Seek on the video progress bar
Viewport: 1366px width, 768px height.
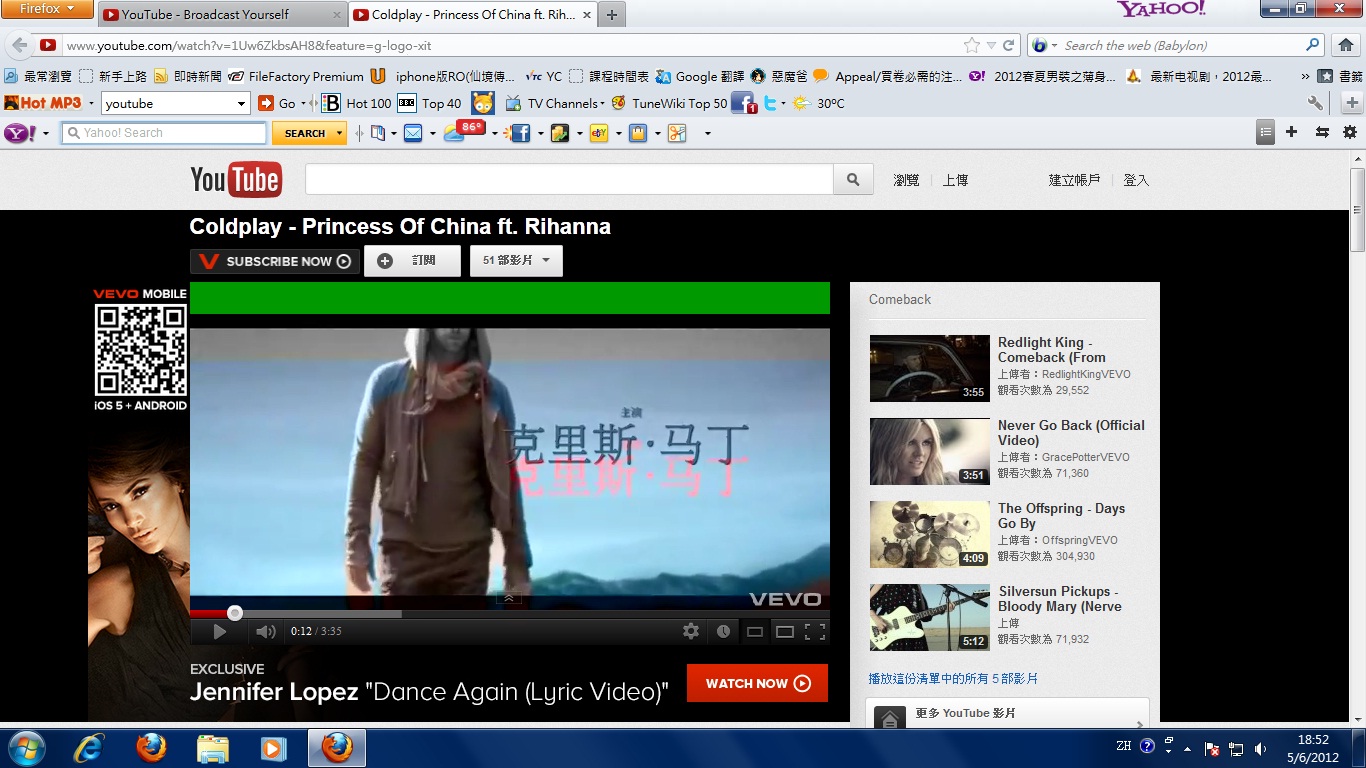(510, 613)
